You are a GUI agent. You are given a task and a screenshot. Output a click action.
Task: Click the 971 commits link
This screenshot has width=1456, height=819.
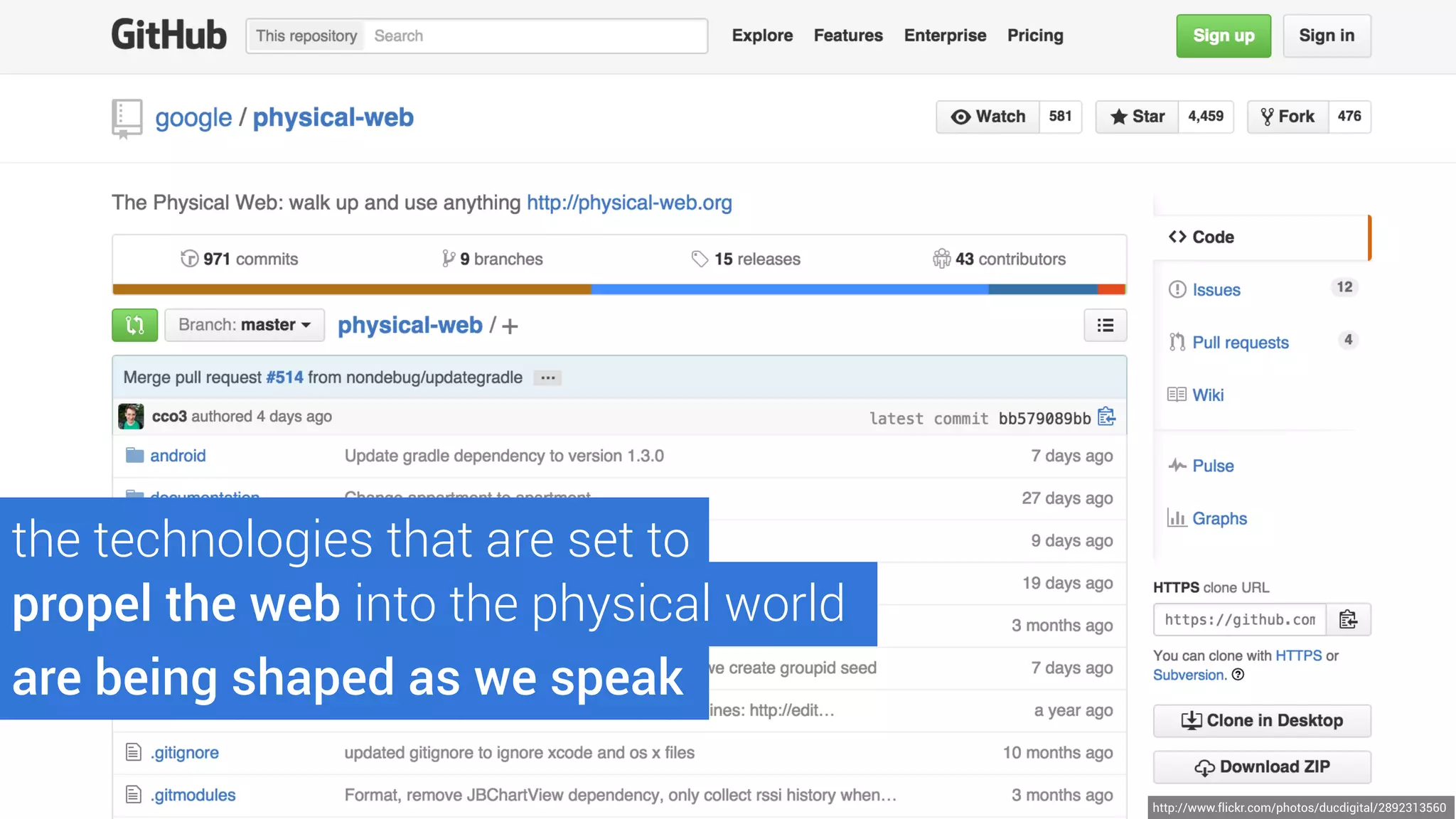tap(240, 259)
